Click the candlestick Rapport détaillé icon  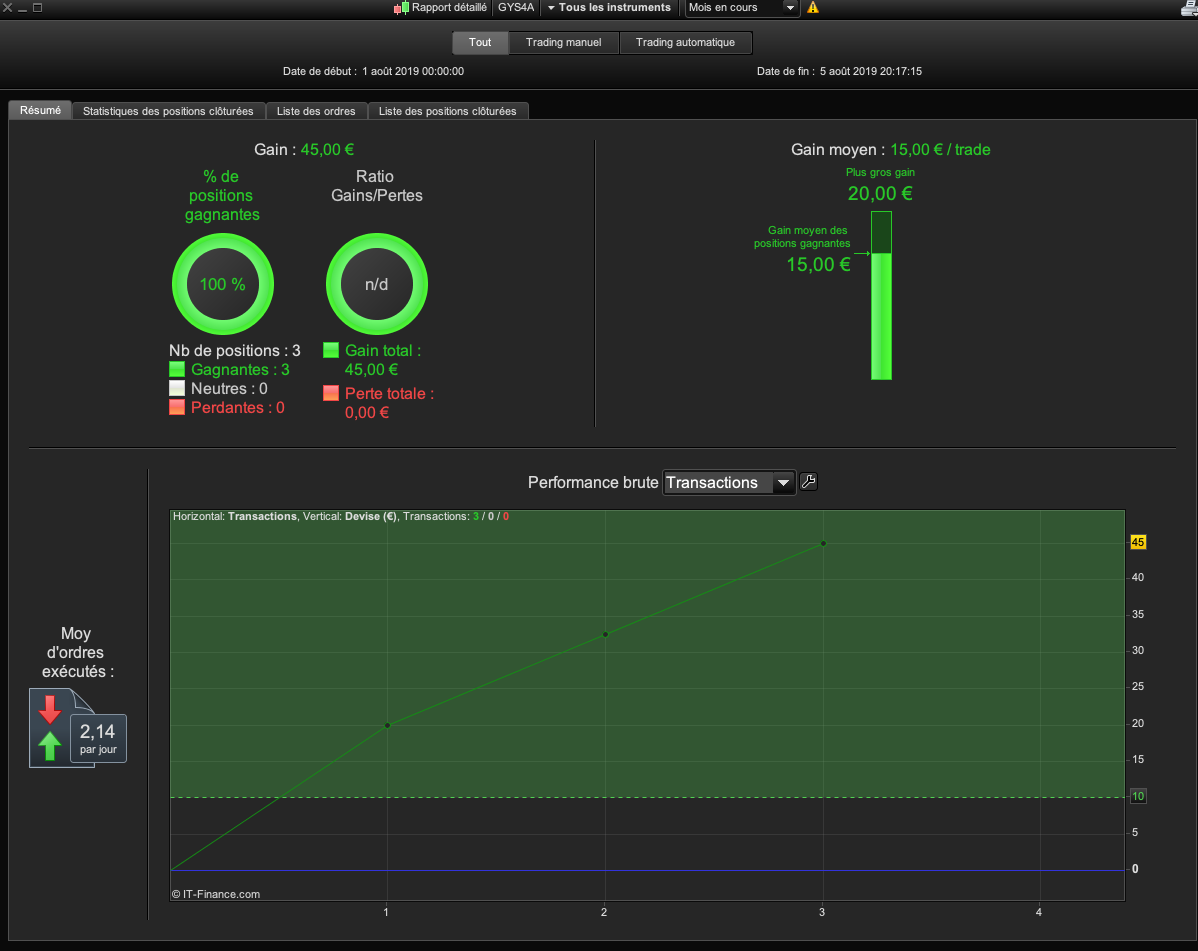(401, 8)
